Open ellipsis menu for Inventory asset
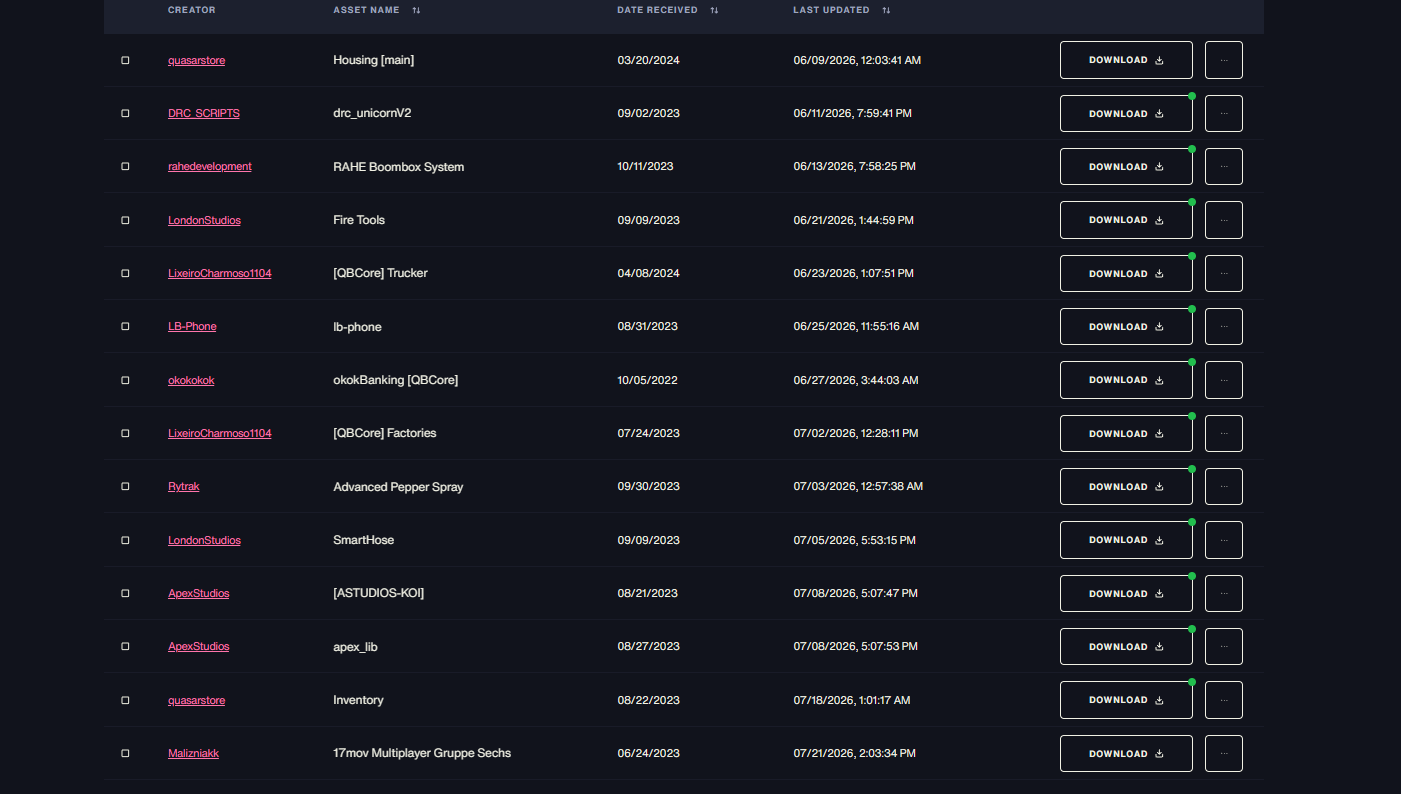The height and width of the screenshot is (794, 1401). pyautogui.click(x=1224, y=700)
